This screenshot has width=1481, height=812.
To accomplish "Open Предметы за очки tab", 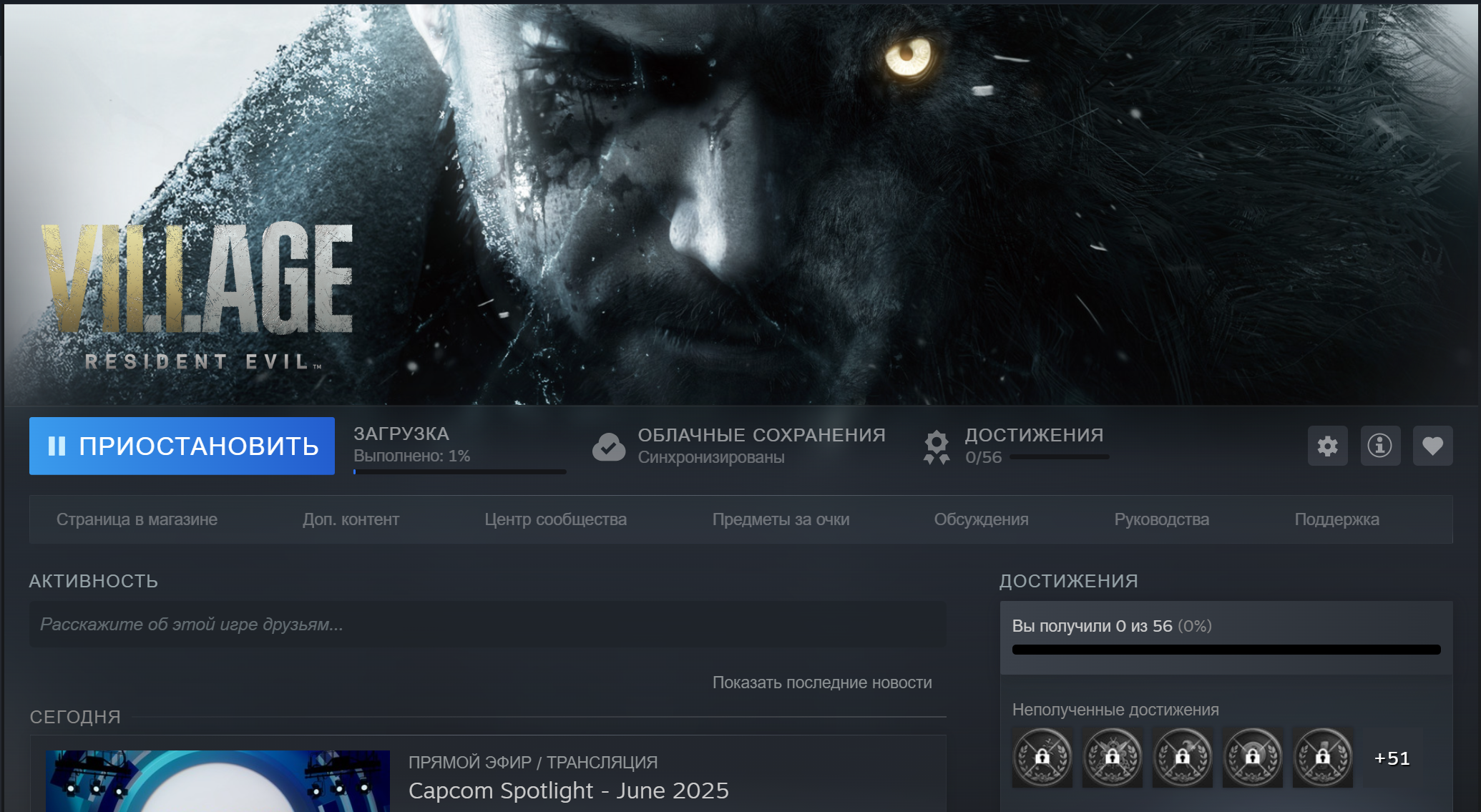I will (x=781, y=519).
